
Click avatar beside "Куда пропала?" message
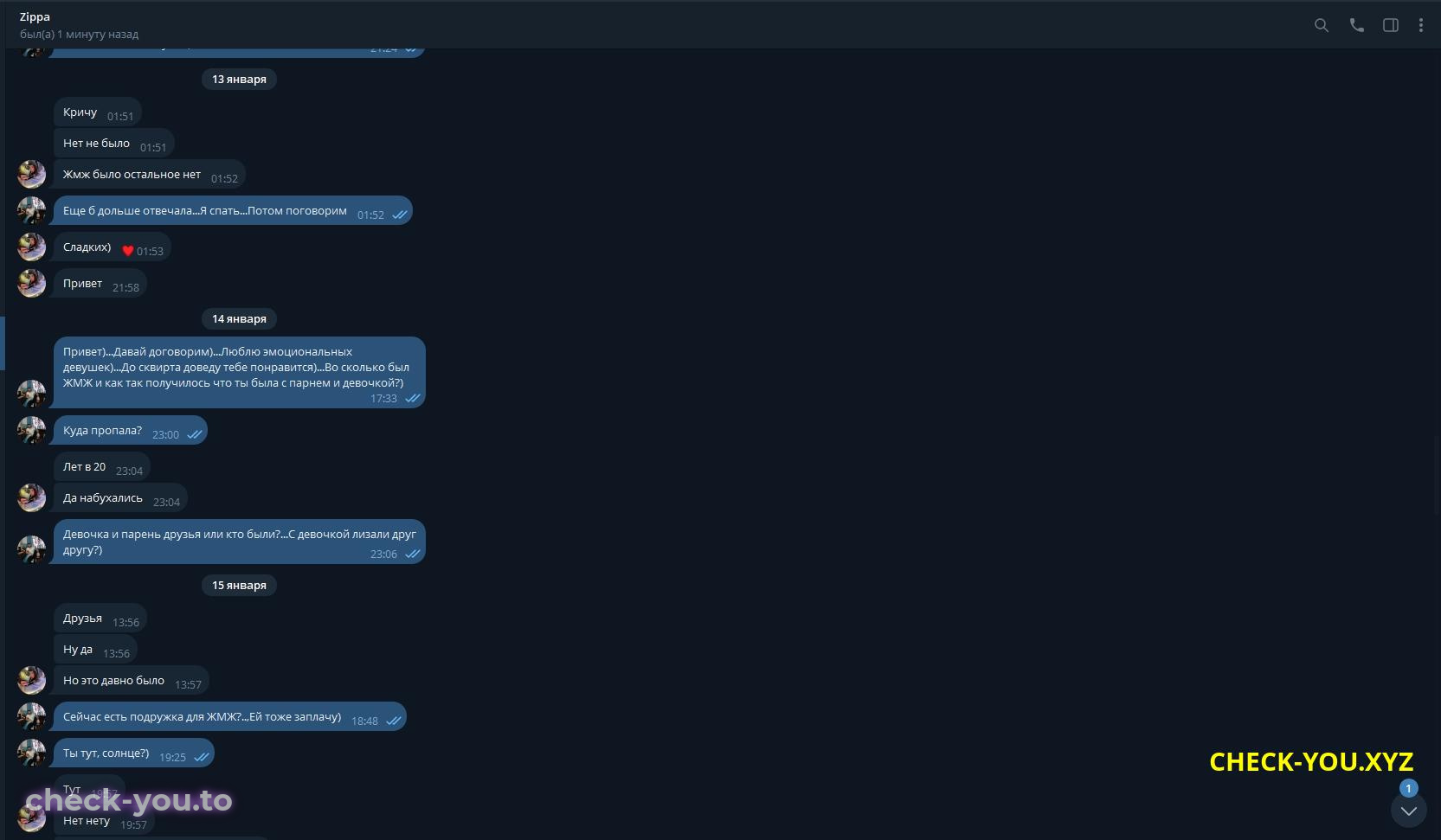[32, 430]
